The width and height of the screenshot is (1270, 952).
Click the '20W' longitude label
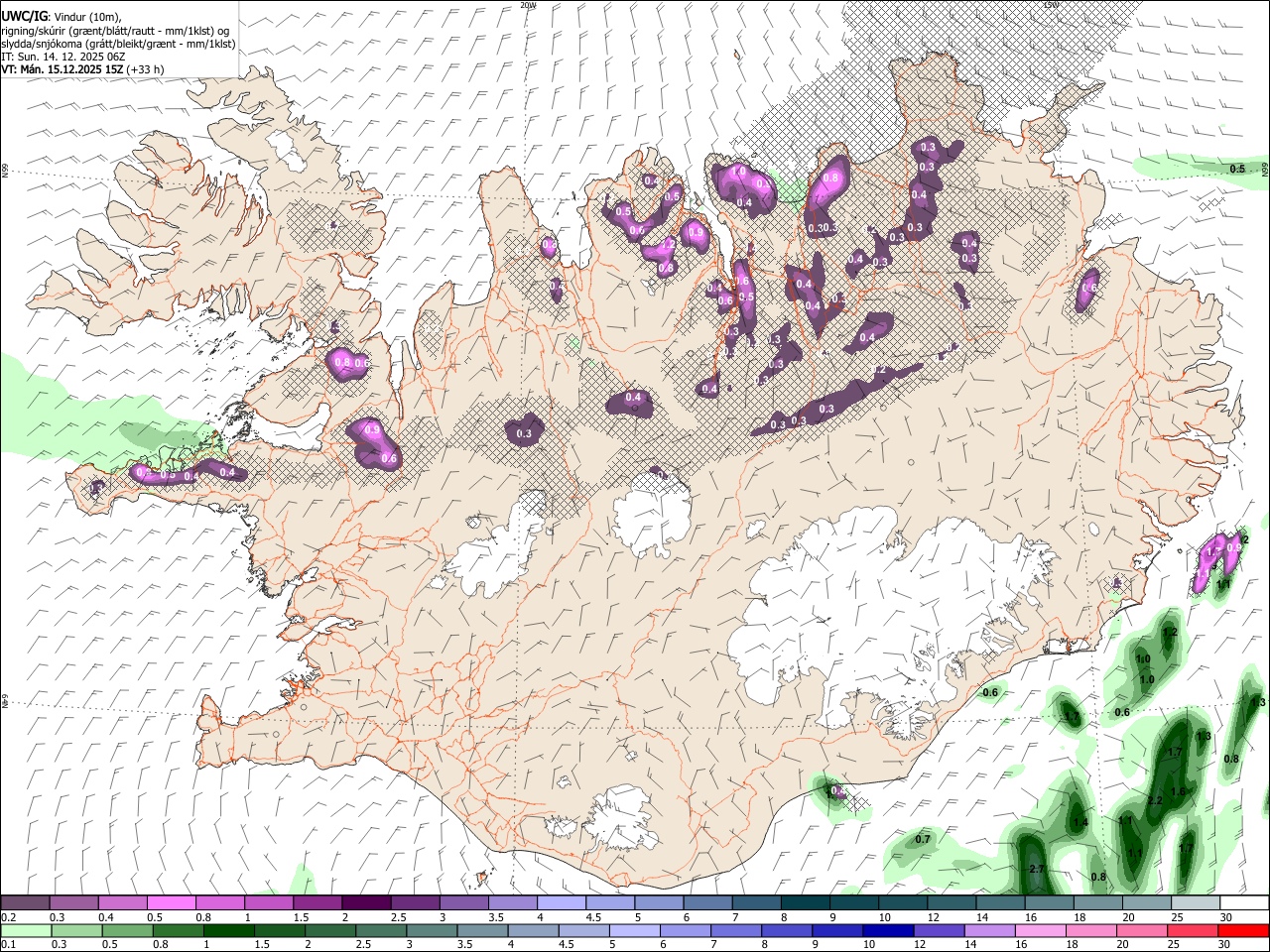529,5
